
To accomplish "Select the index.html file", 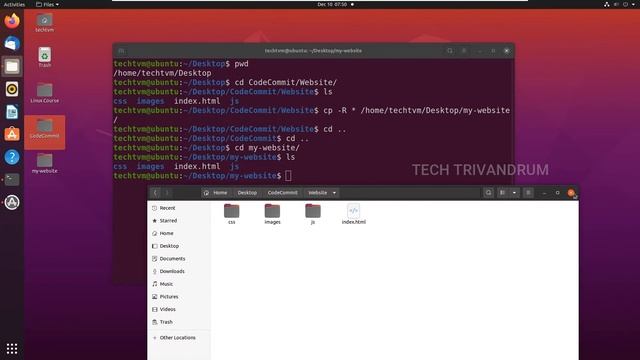I will tap(353, 214).
